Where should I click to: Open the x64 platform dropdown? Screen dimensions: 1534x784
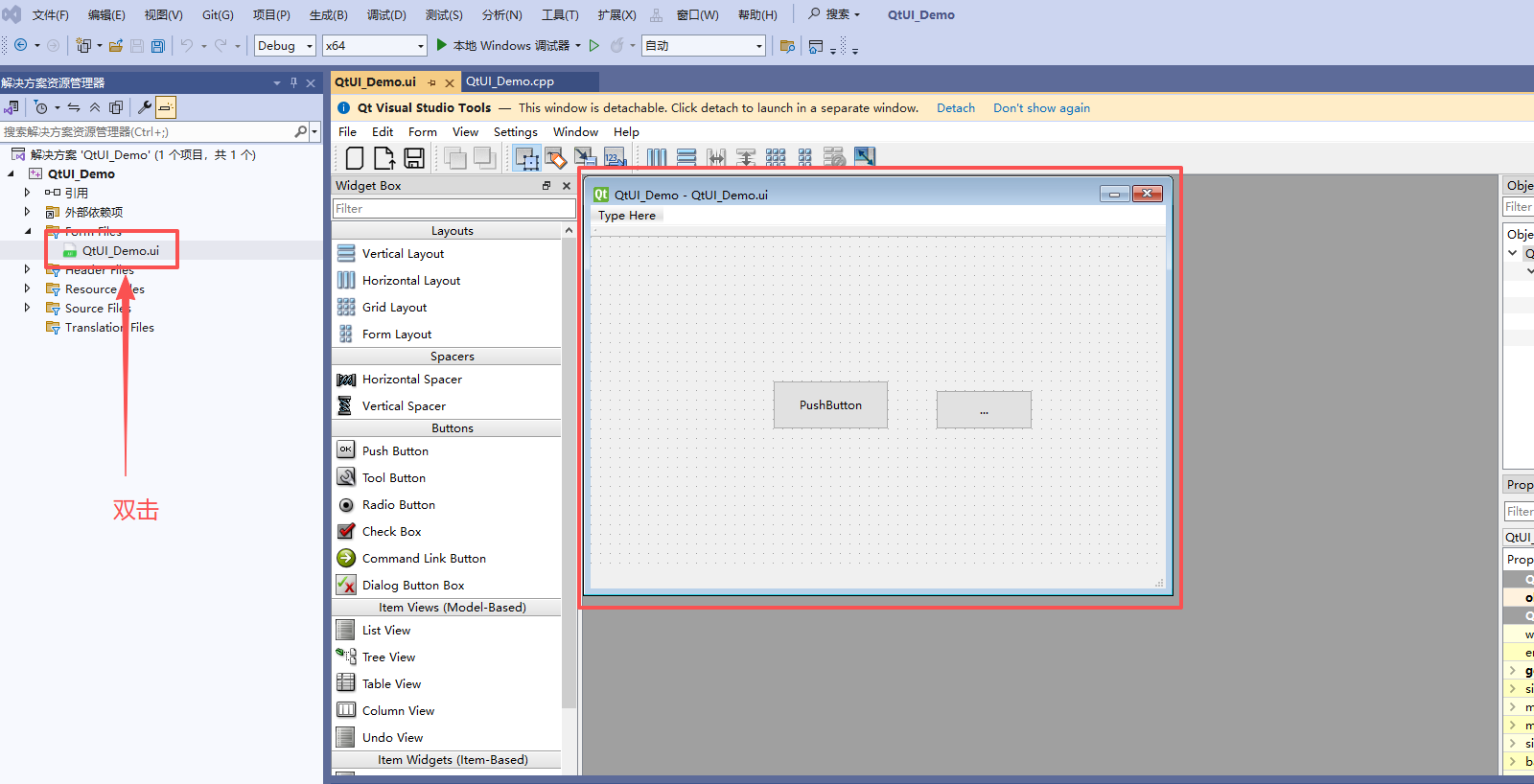pos(374,45)
